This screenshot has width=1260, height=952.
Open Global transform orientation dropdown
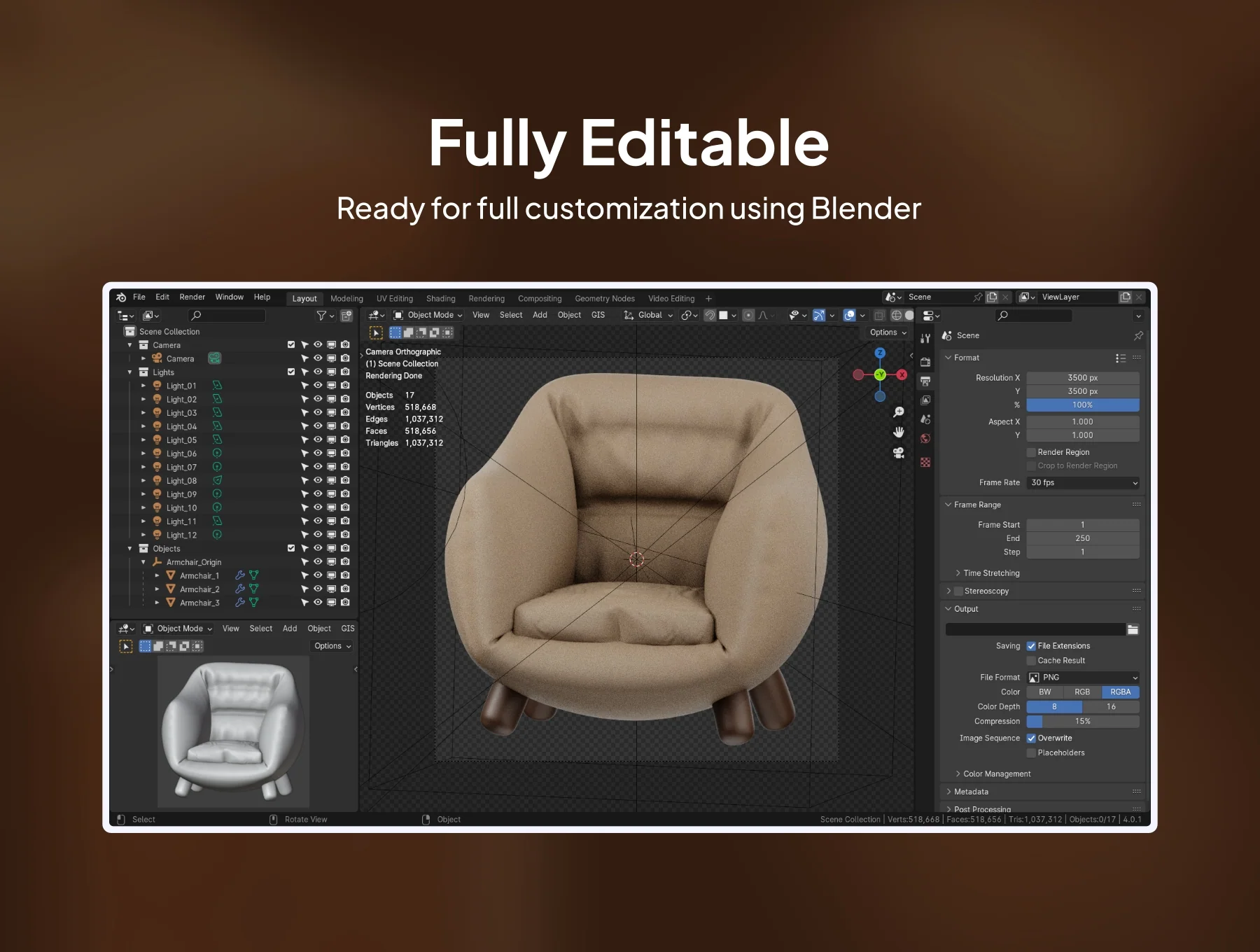(x=649, y=316)
